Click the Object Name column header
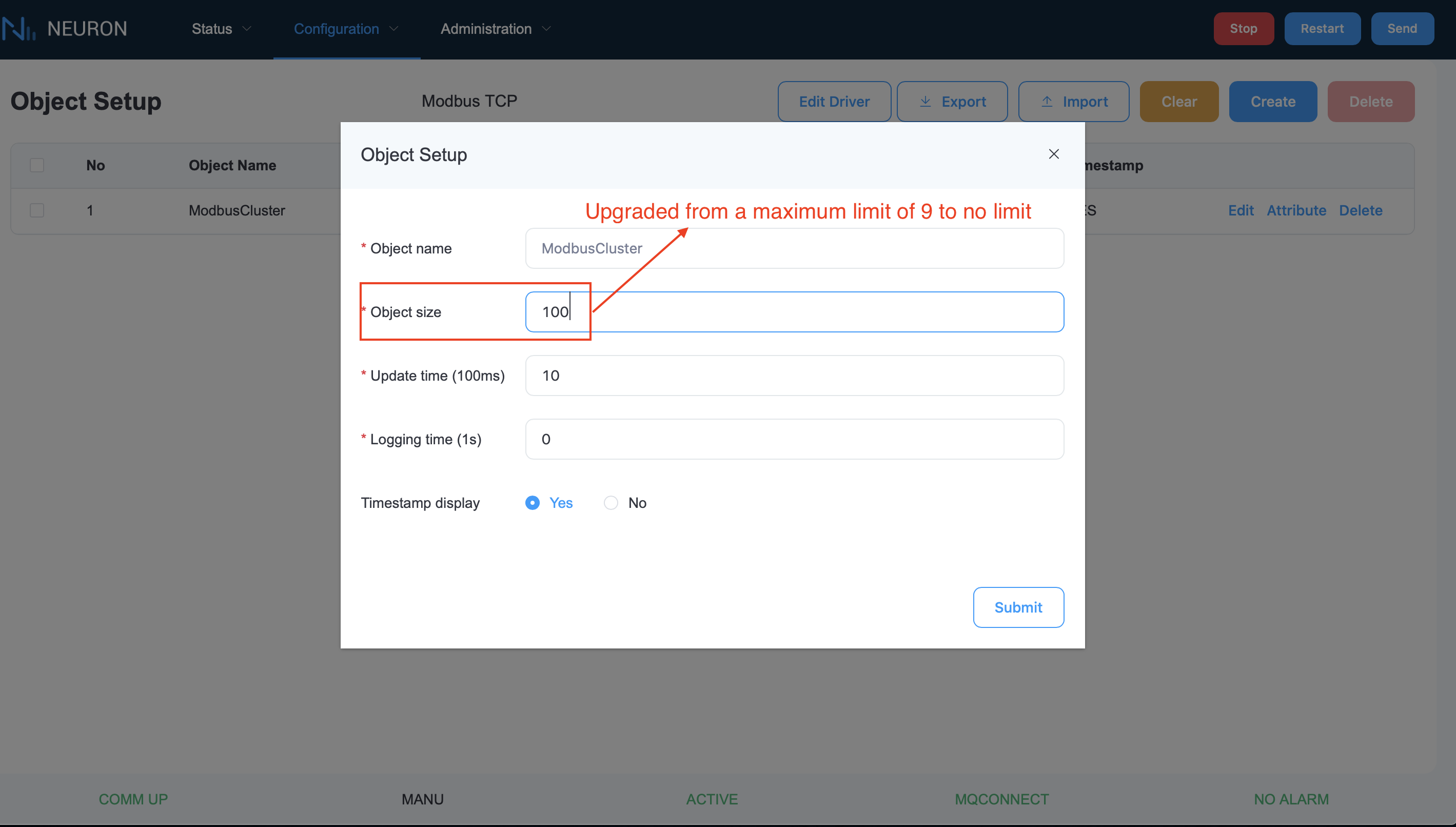This screenshot has width=1456, height=827. 232,165
